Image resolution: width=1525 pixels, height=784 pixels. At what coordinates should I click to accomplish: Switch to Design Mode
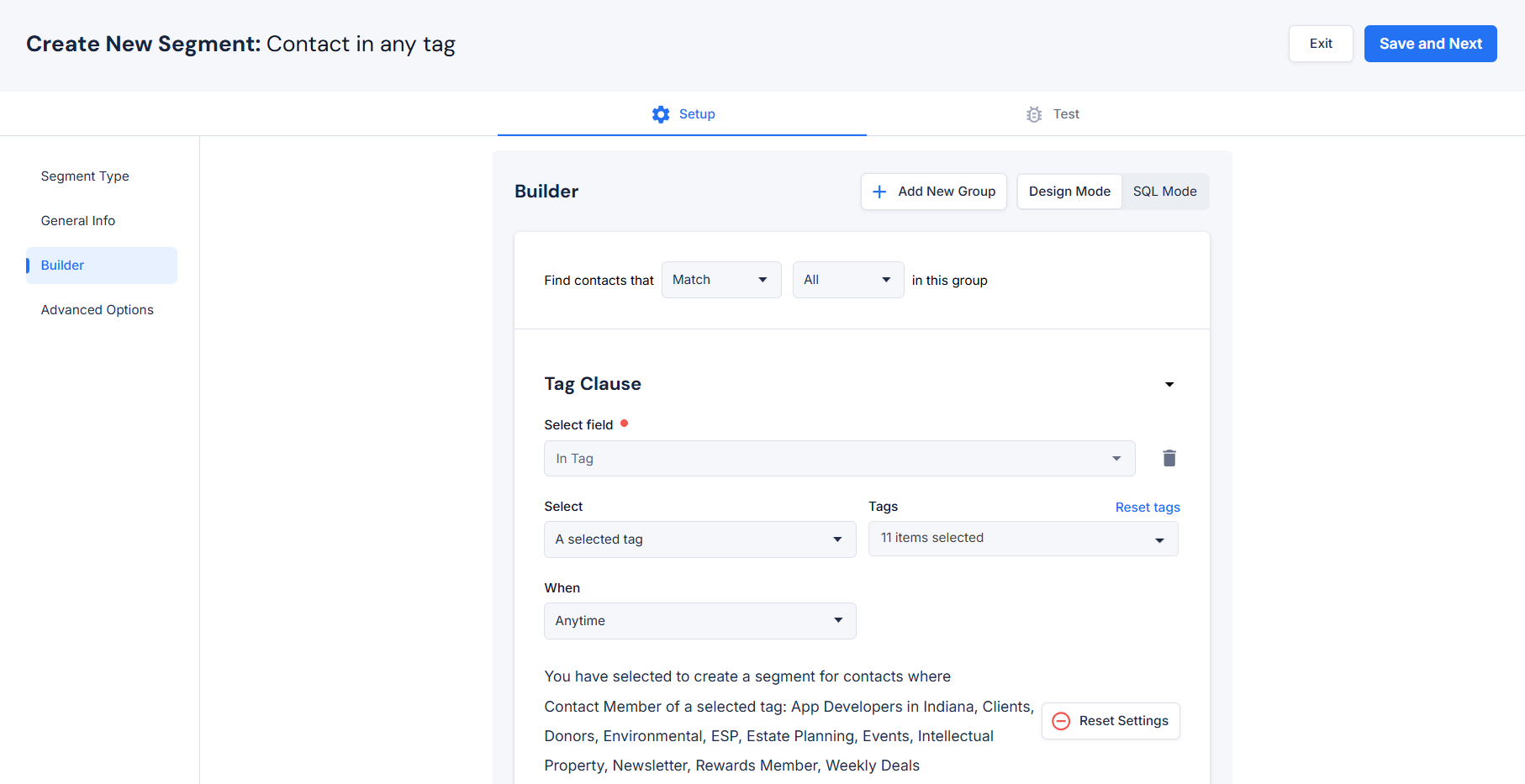(x=1069, y=192)
